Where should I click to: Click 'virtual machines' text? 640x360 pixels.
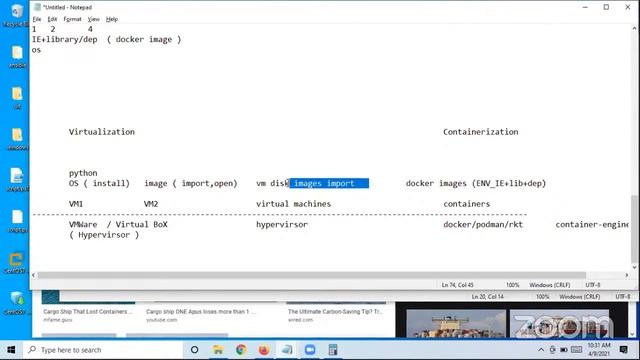(293, 204)
